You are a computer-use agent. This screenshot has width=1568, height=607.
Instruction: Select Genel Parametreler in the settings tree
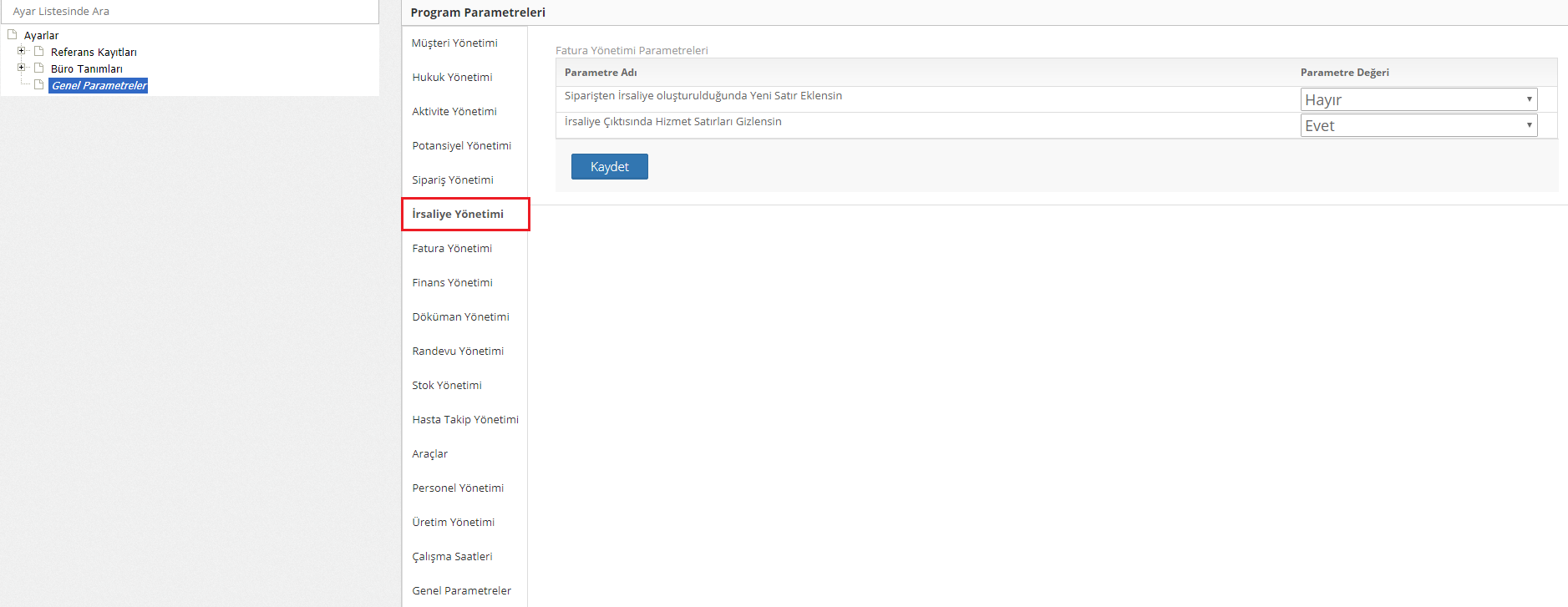[99, 85]
